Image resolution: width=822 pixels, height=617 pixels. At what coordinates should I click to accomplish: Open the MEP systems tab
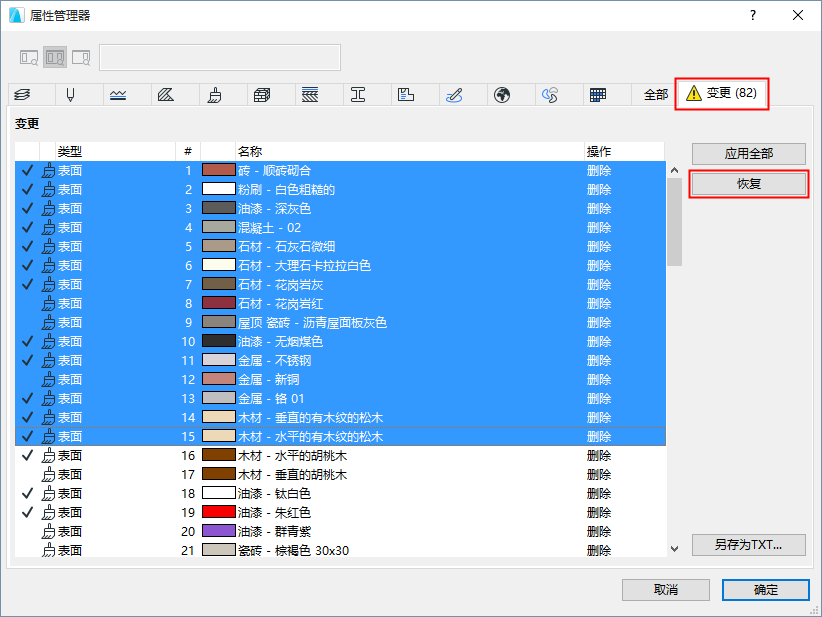454,95
